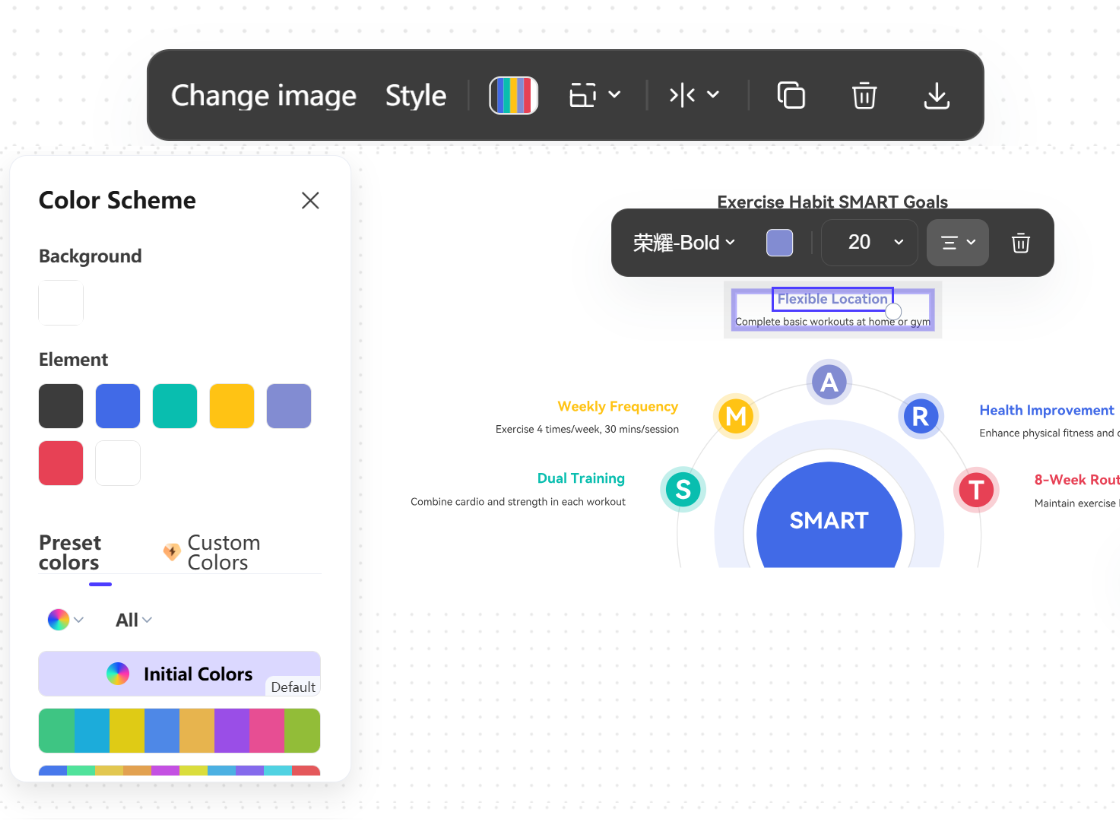Switch to the Custom Colors tab
Screen dimensions: 1120x840
coord(222,551)
